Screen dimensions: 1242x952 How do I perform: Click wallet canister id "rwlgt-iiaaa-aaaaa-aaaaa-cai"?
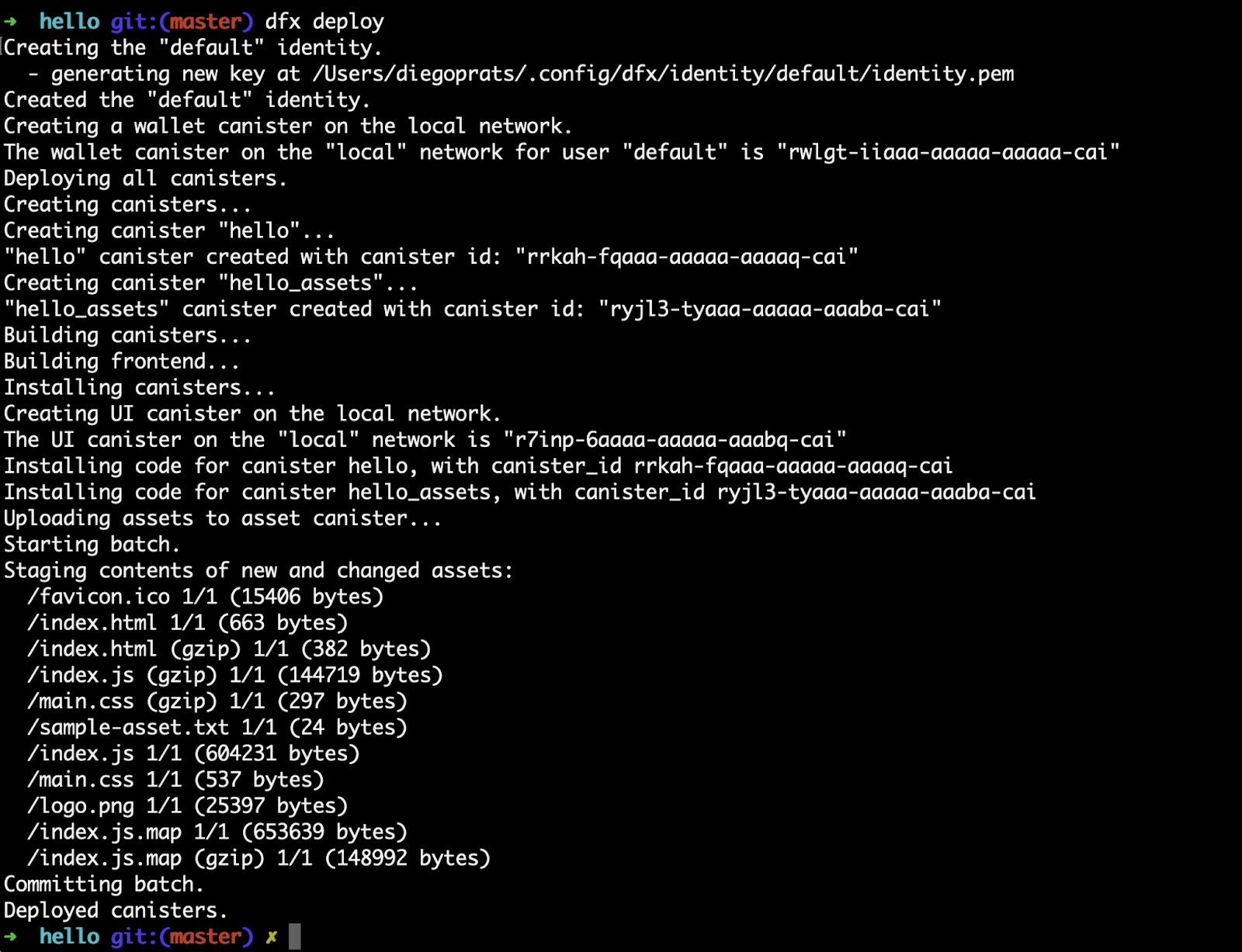(x=948, y=152)
